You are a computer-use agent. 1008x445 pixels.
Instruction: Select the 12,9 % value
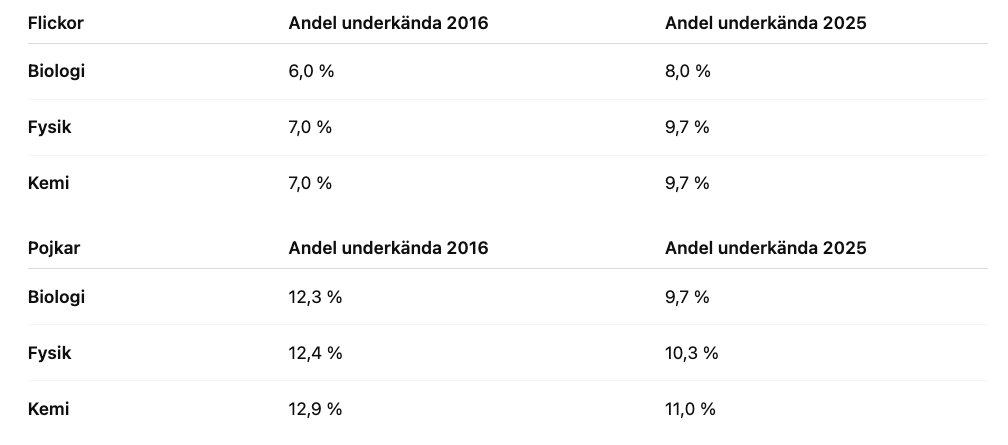pos(315,409)
